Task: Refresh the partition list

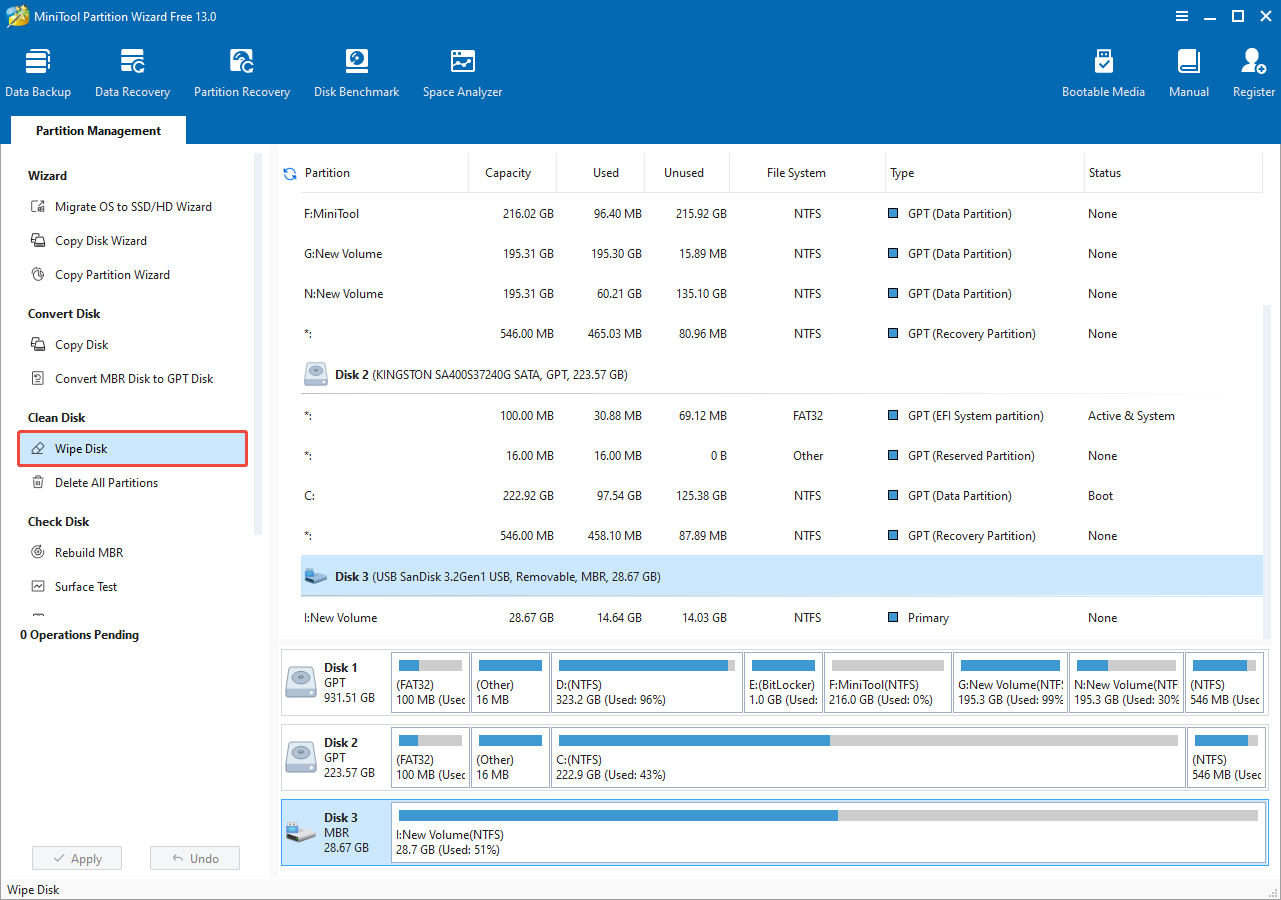Action: (289, 172)
